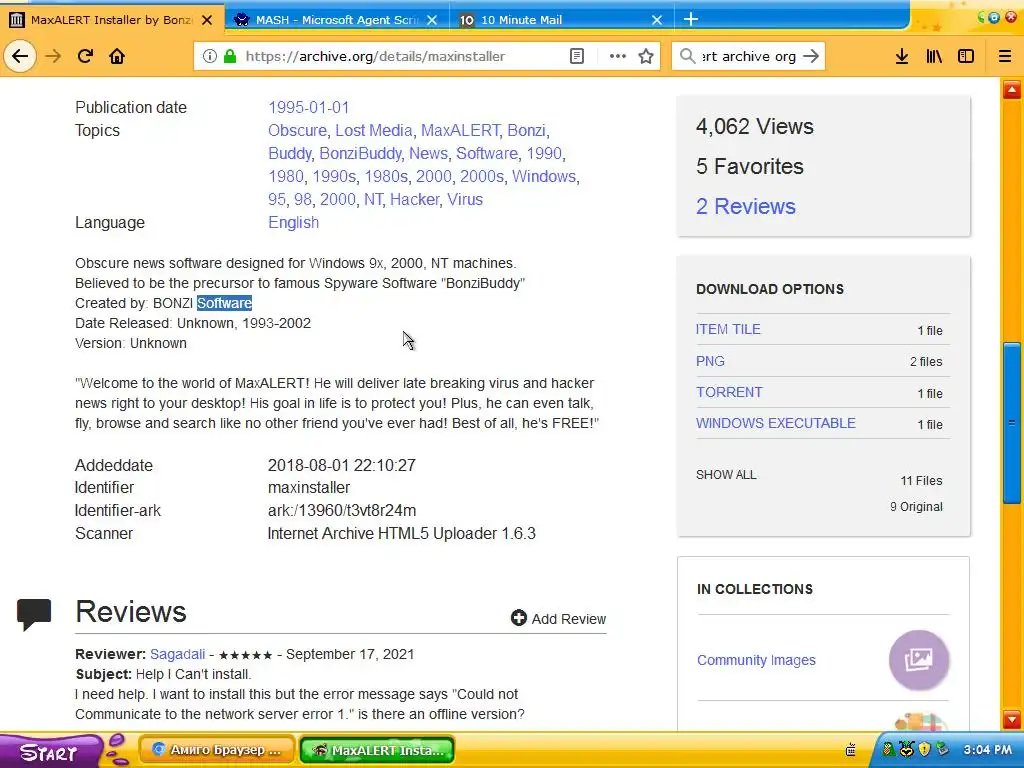Viewport: 1024px width, 768px height.
Task: Open the Software topic link
Action: tap(487, 153)
